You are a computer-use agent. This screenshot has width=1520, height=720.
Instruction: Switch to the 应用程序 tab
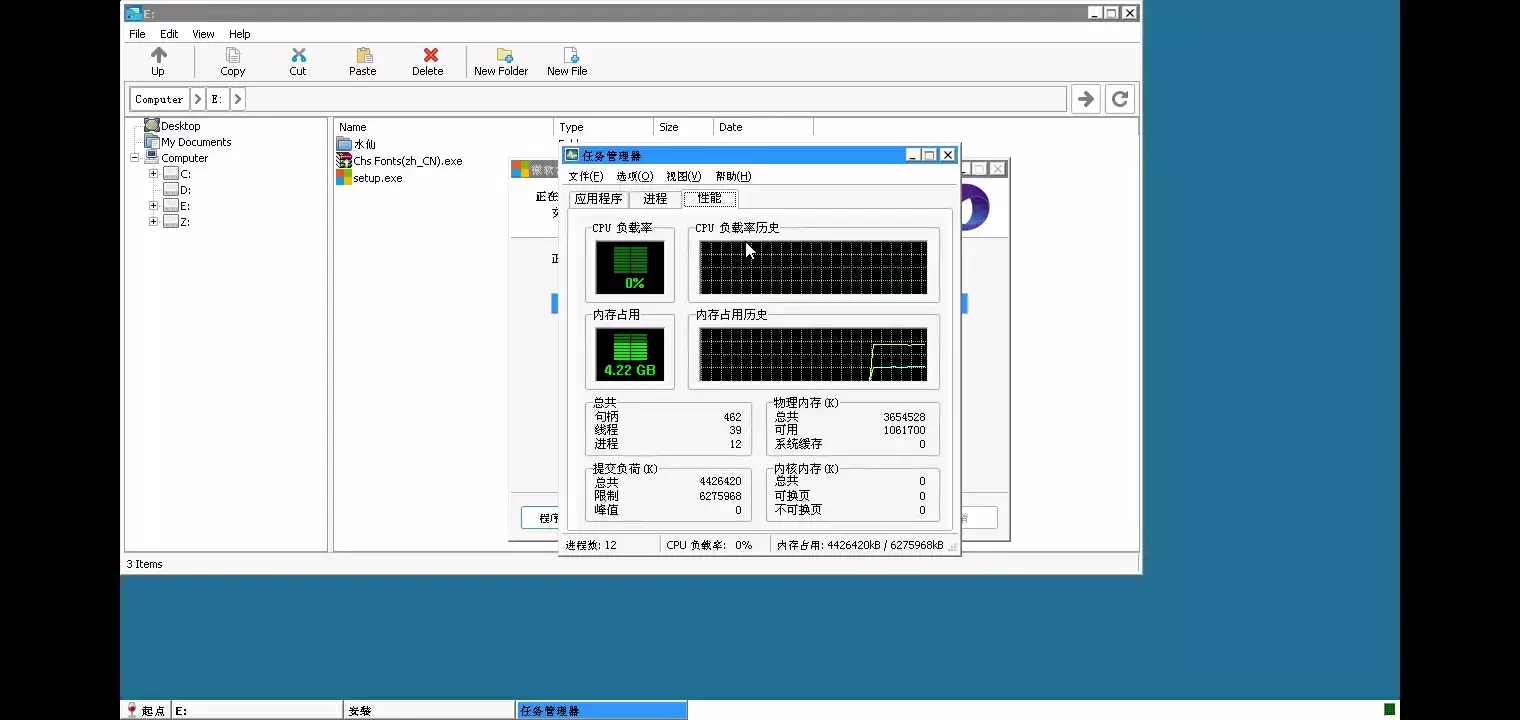[x=598, y=199]
